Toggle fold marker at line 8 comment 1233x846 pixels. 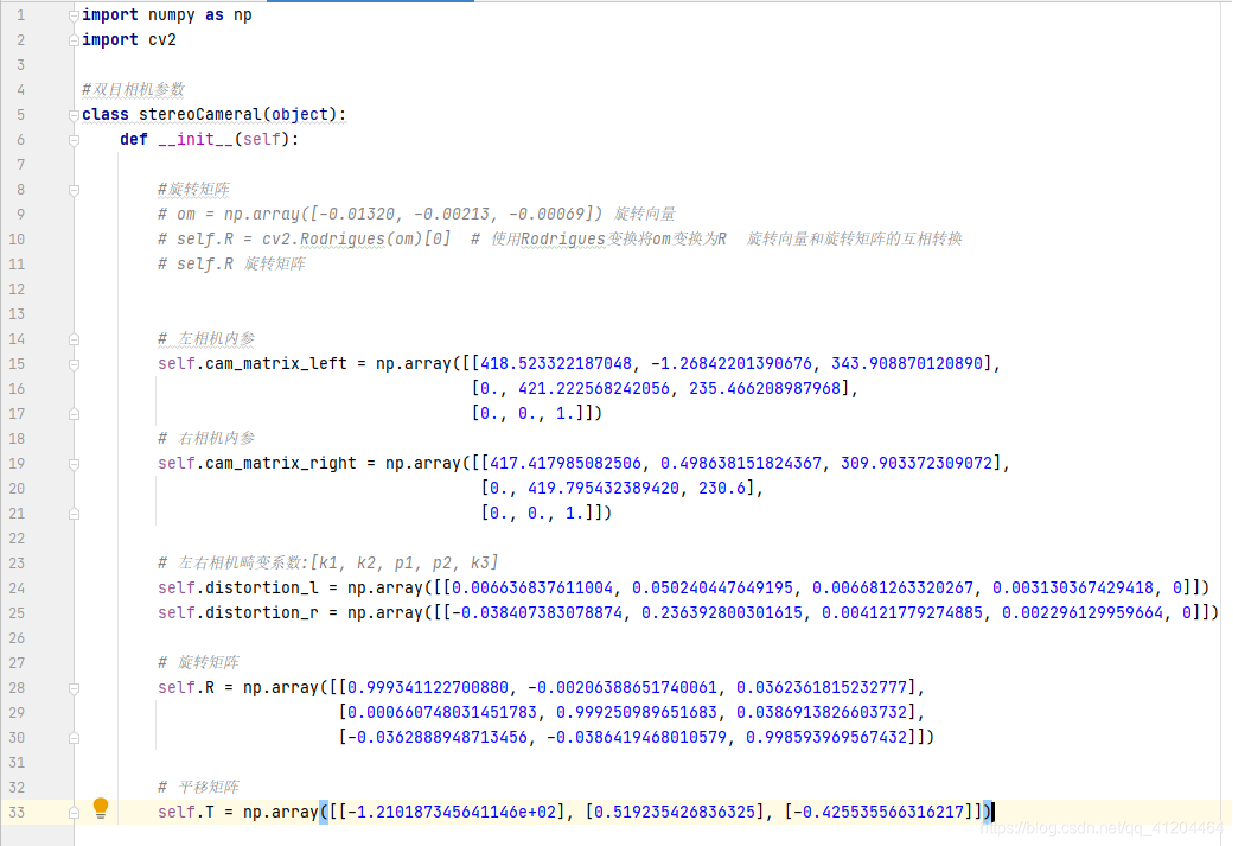74,190
